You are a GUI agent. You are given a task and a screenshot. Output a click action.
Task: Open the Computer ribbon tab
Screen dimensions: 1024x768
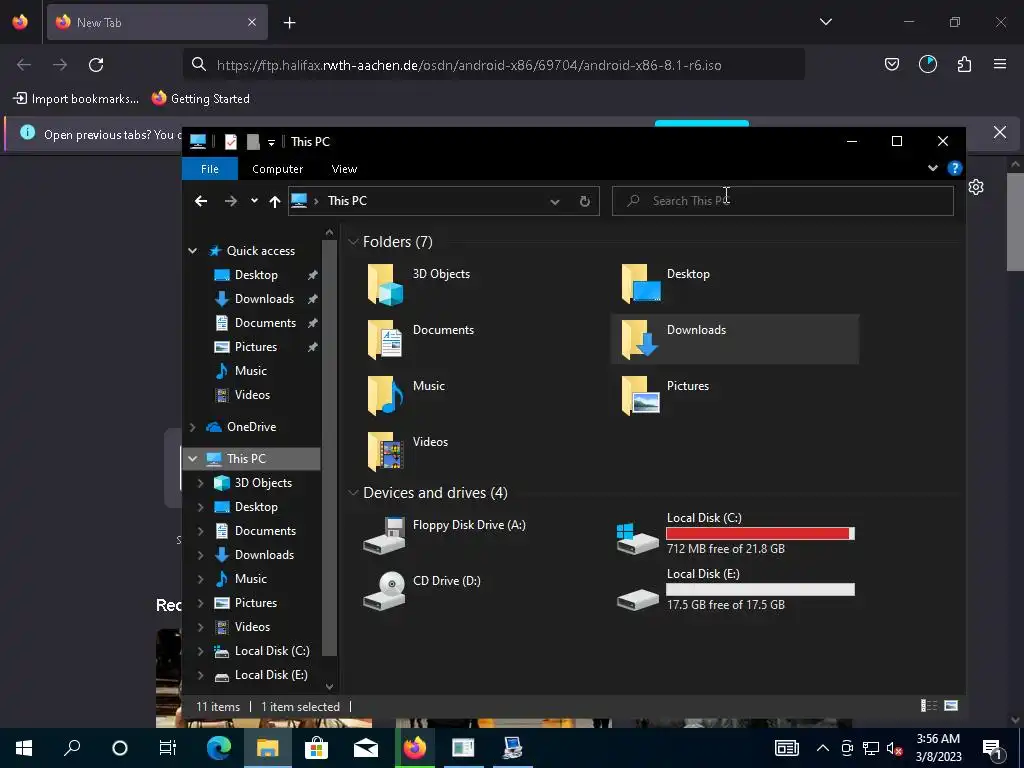[x=278, y=169]
